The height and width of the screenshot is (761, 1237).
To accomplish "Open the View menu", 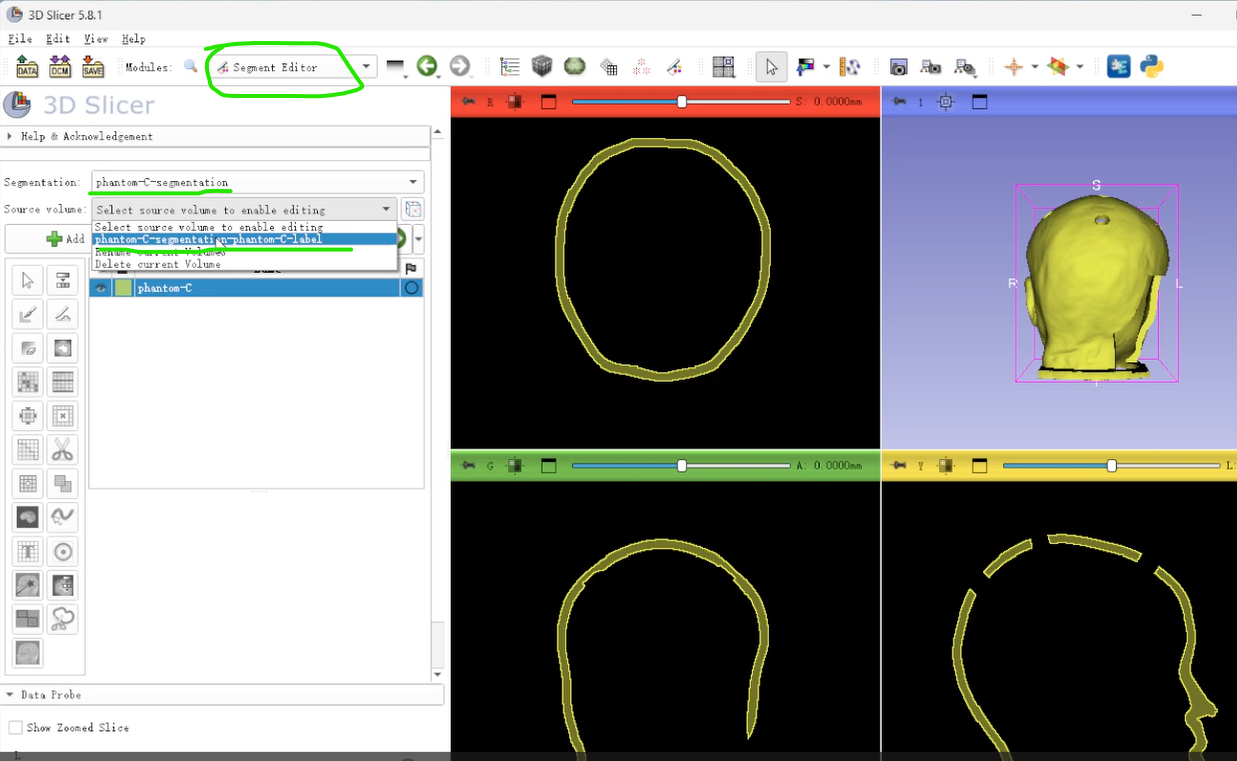I will click(x=96, y=38).
